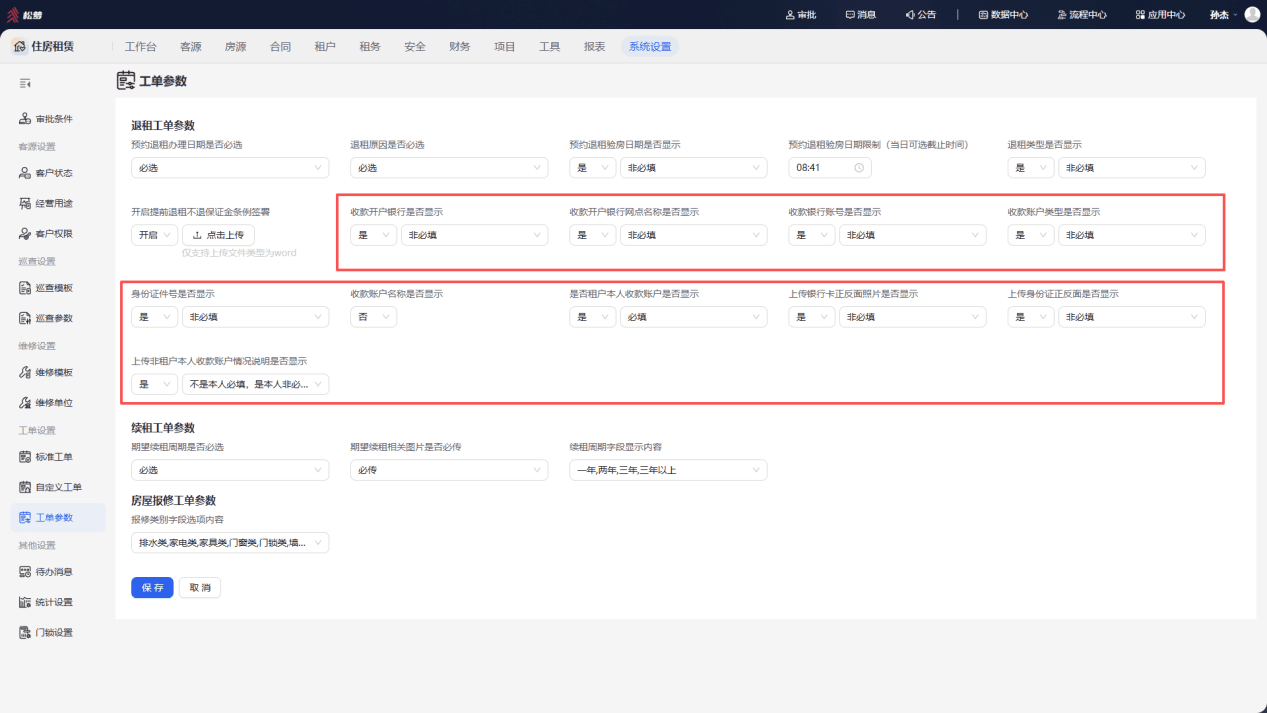This screenshot has height=713, width=1267.
Task: Click the 08:41 time input field
Action: pos(830,168)
